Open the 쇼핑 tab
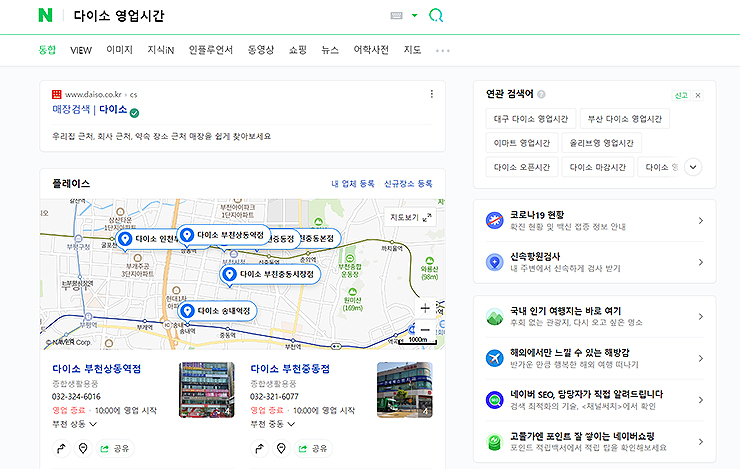The image size is (740, 469). pyautogui.click(x=298, y=50)
